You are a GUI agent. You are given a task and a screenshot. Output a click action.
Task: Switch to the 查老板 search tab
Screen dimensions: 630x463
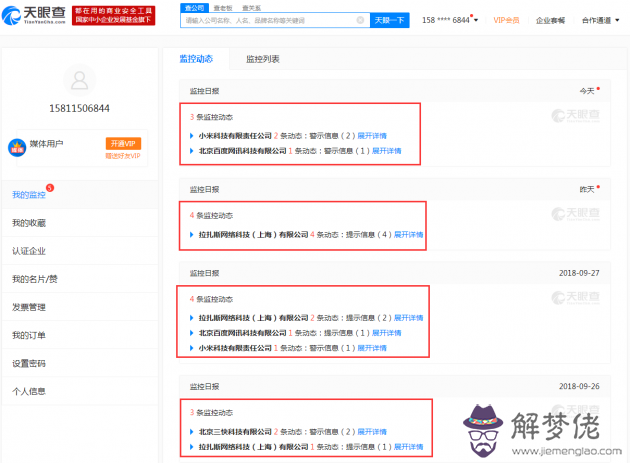pos(223,8)
